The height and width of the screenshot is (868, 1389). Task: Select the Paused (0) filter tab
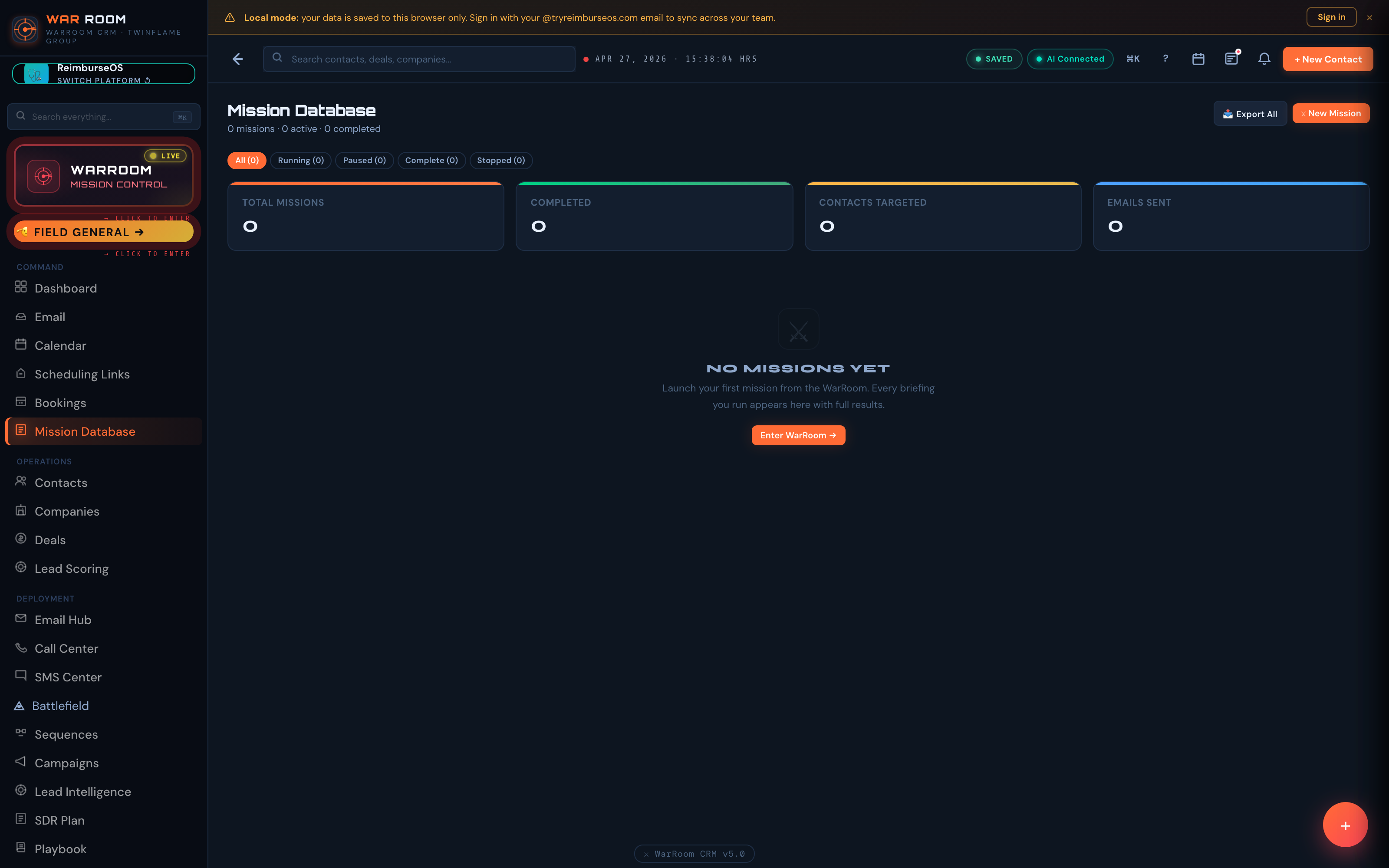364,160
